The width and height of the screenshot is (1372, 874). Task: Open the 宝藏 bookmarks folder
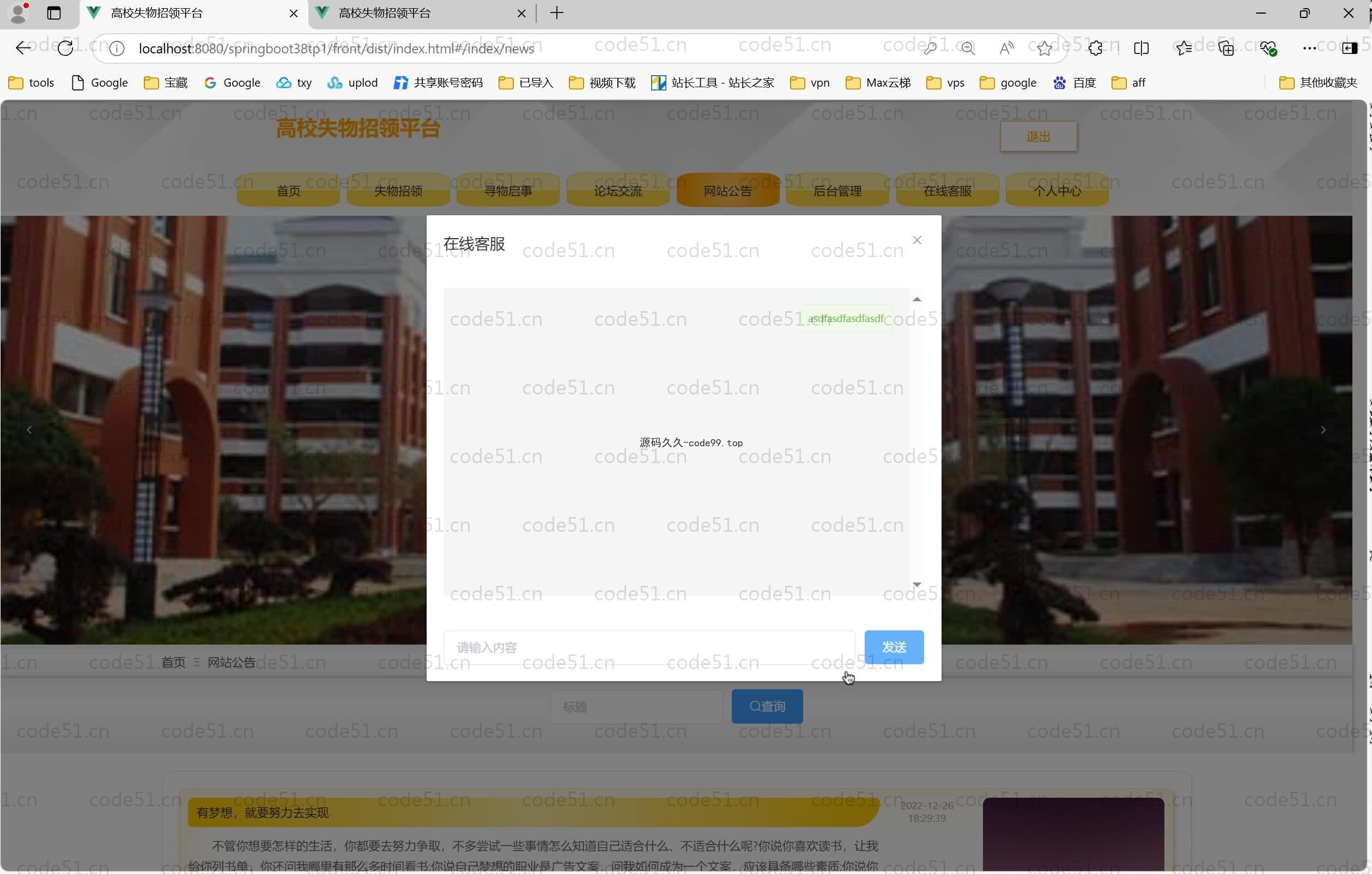(166, 83)
